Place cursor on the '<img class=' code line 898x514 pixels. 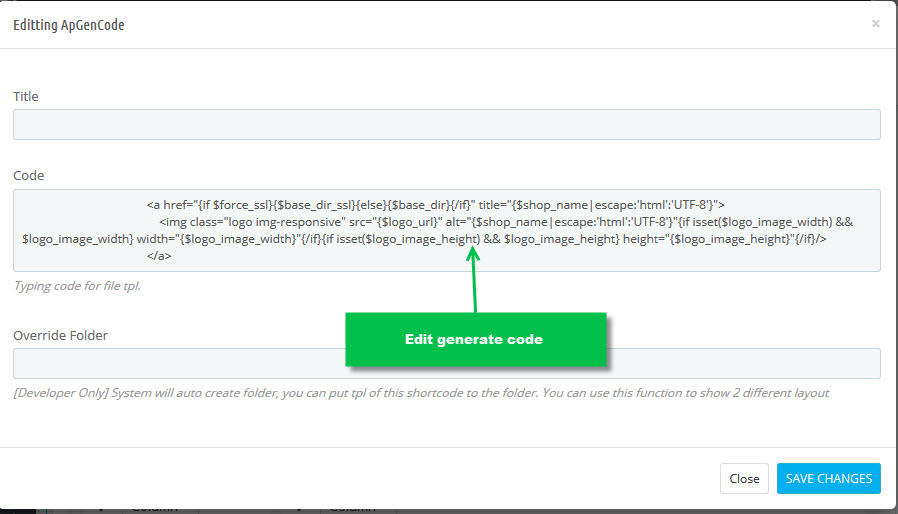pyautogui.click(x=506, y=222)
